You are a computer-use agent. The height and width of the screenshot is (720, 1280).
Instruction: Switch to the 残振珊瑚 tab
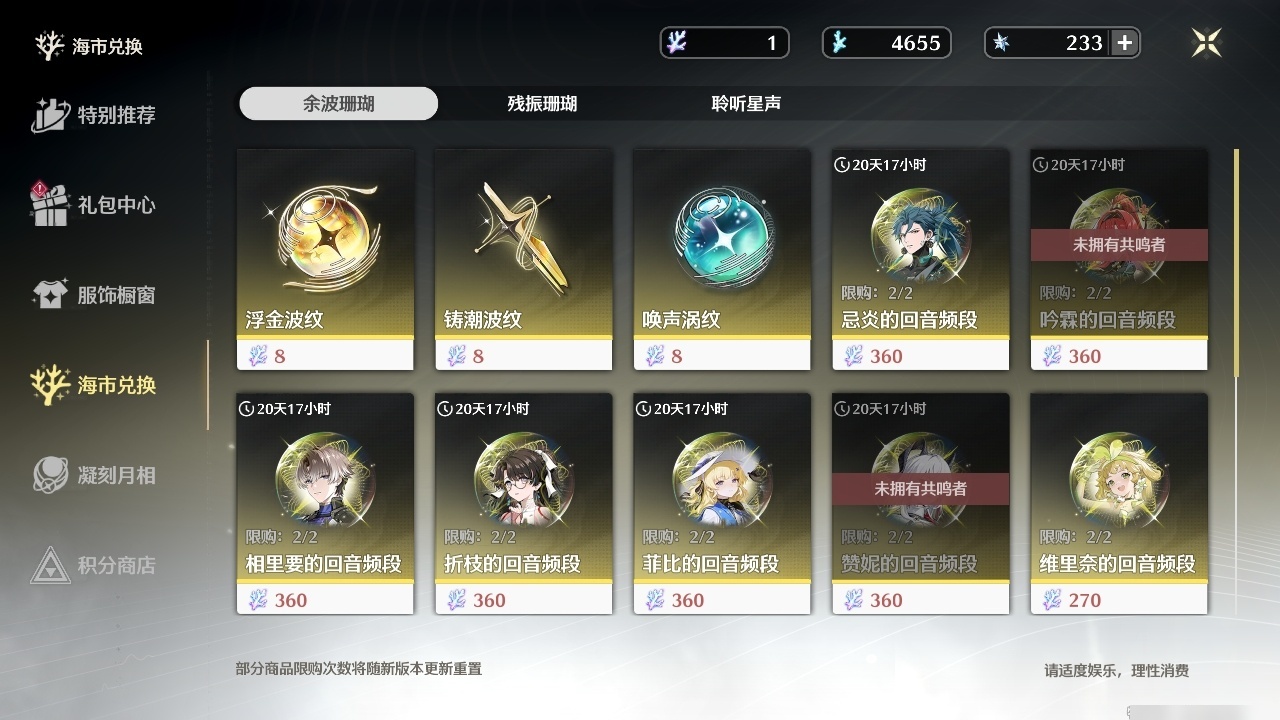click(542, 104)
